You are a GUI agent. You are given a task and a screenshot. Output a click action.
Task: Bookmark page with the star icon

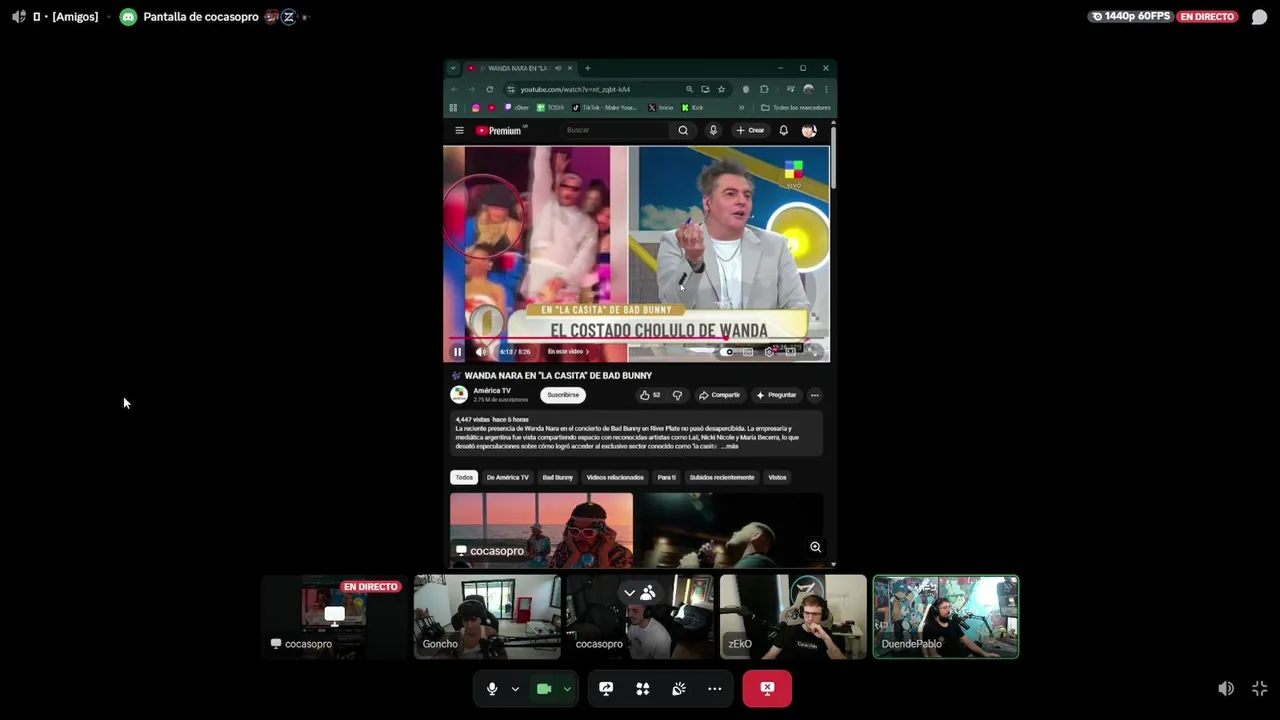pyautogui.click(x=722, y=89)
